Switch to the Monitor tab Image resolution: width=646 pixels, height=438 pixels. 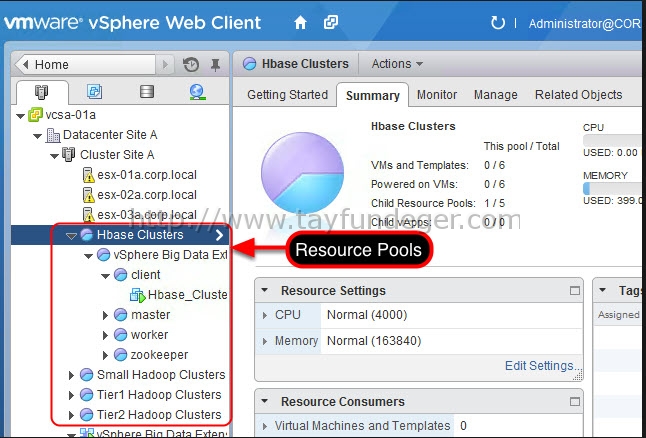point(437,95)
